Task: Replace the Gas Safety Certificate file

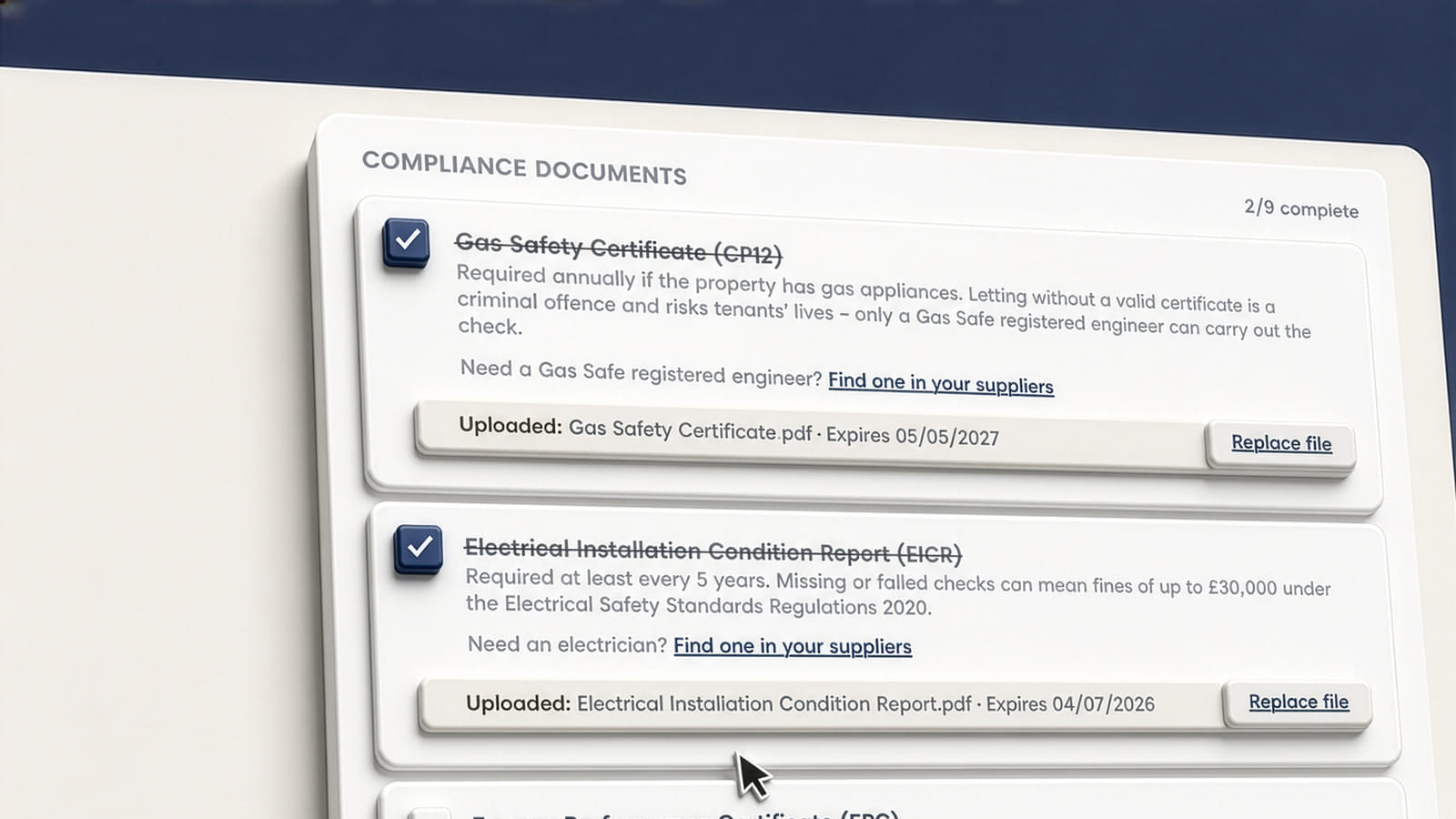Action: 1281,443
